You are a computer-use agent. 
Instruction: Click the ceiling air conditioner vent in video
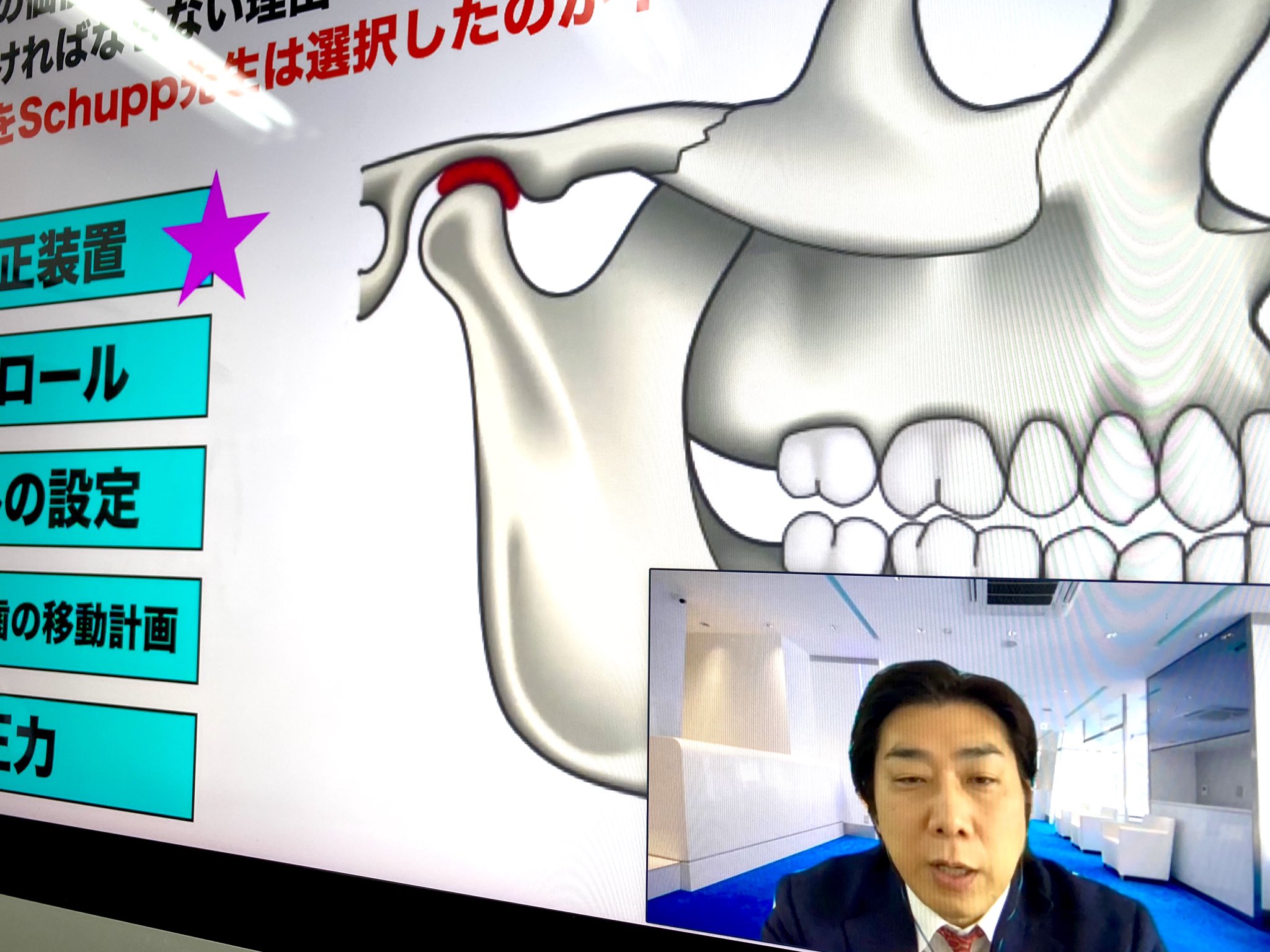click(1022, 594)
